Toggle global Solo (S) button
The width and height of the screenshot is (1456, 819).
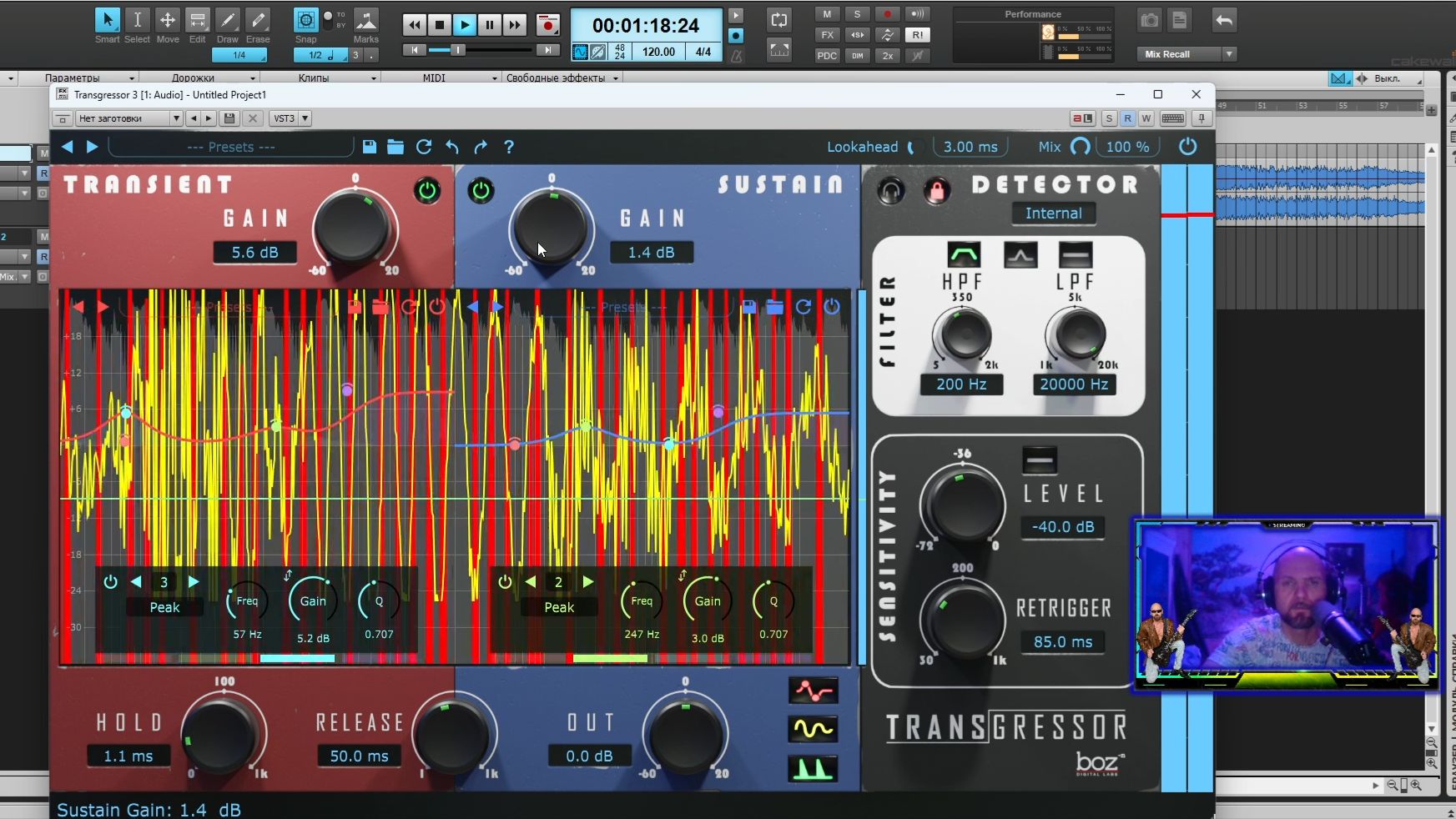tap(857, 14)
